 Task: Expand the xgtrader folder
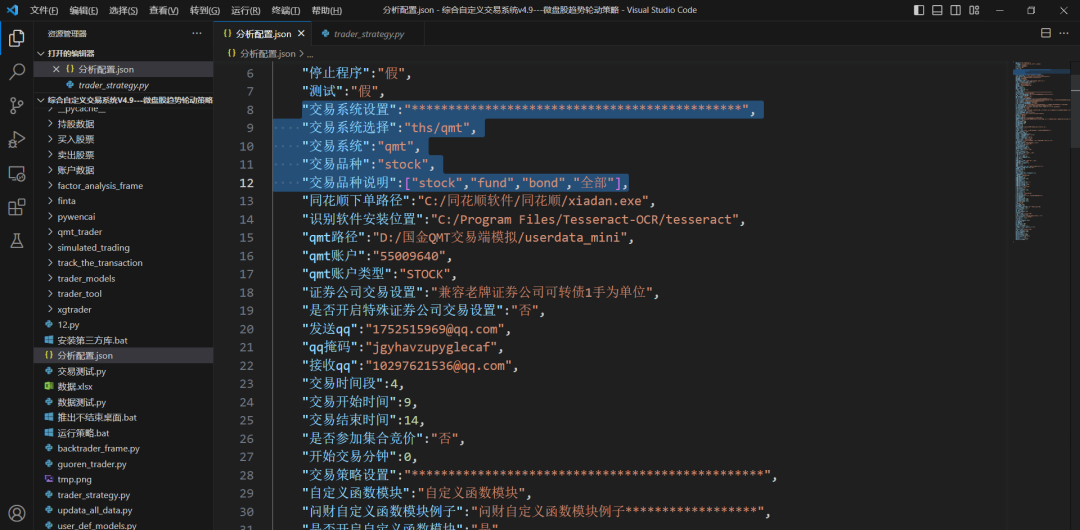click(74, 309)
